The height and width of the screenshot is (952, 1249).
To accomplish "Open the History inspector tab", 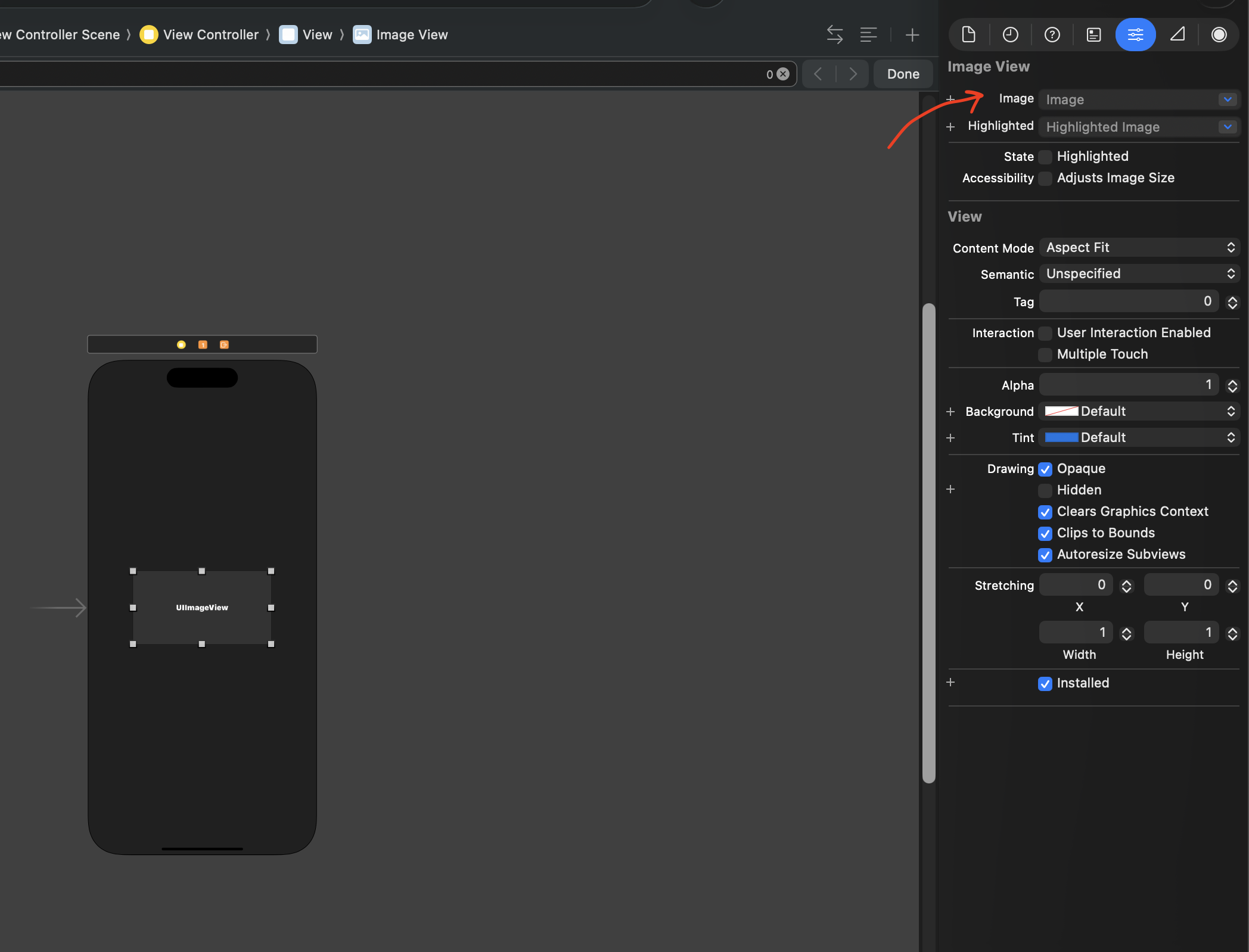I will (1010, 35).
